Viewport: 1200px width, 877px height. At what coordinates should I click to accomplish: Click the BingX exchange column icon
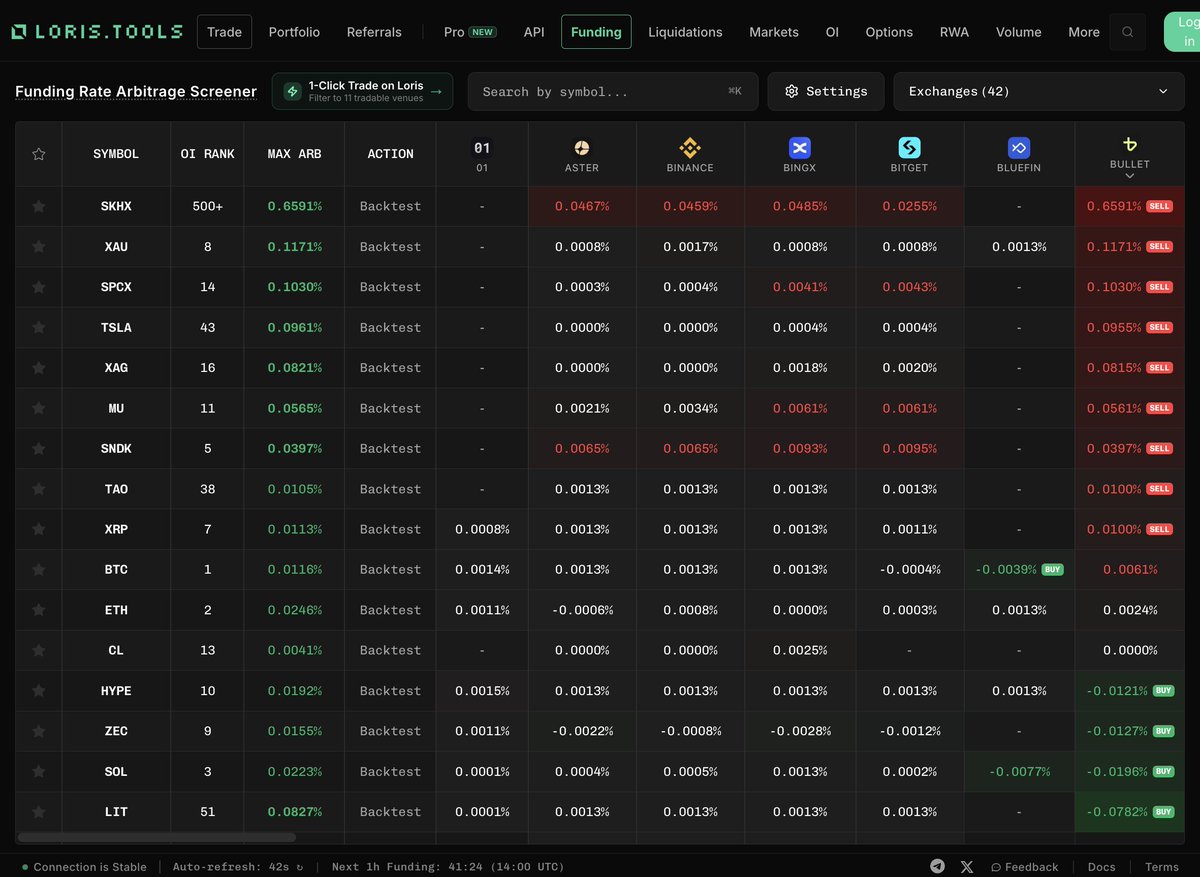(x=799, y=148)
